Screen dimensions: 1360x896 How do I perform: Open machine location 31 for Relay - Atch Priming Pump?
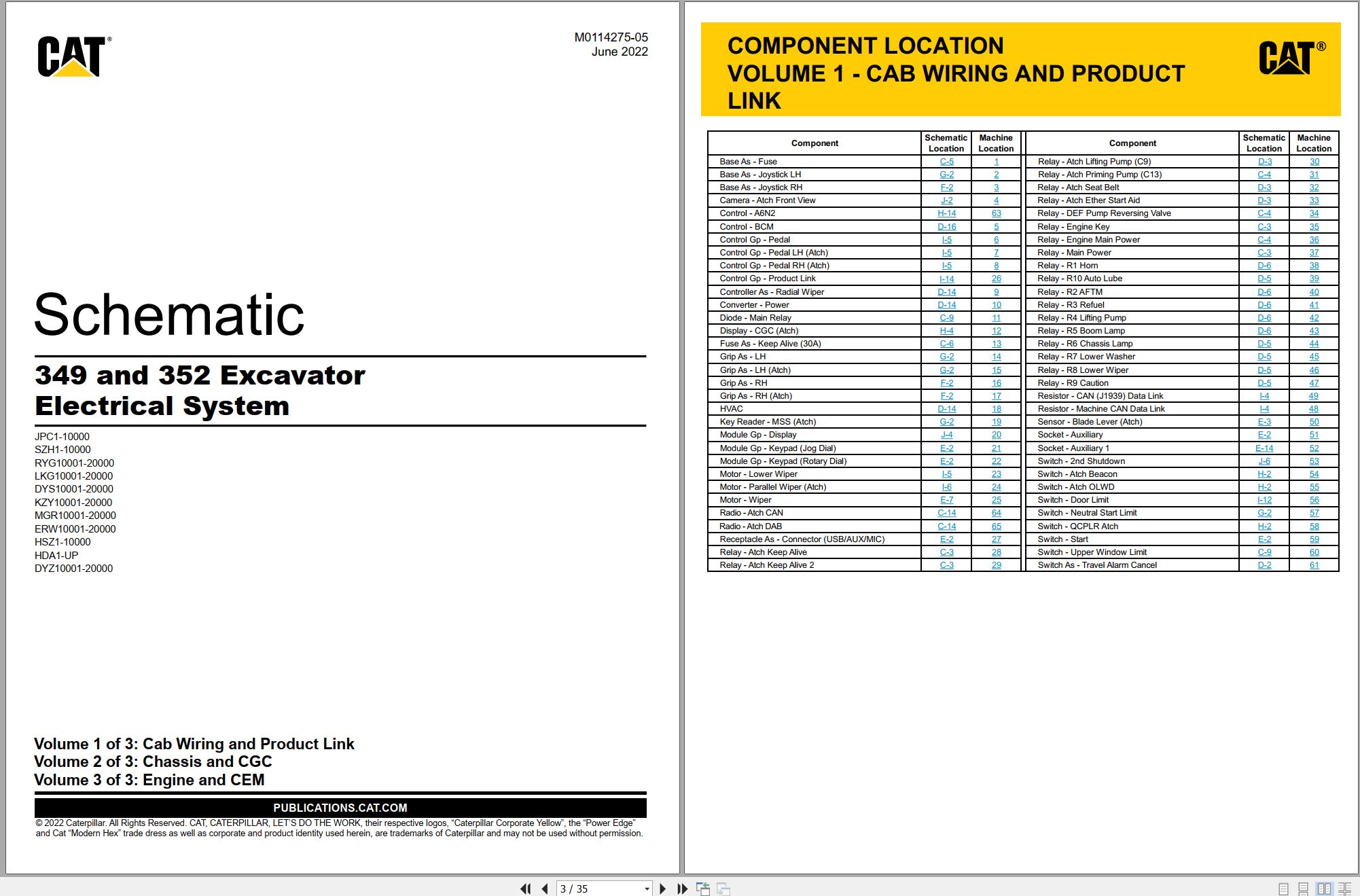(x=1314, y=175)
